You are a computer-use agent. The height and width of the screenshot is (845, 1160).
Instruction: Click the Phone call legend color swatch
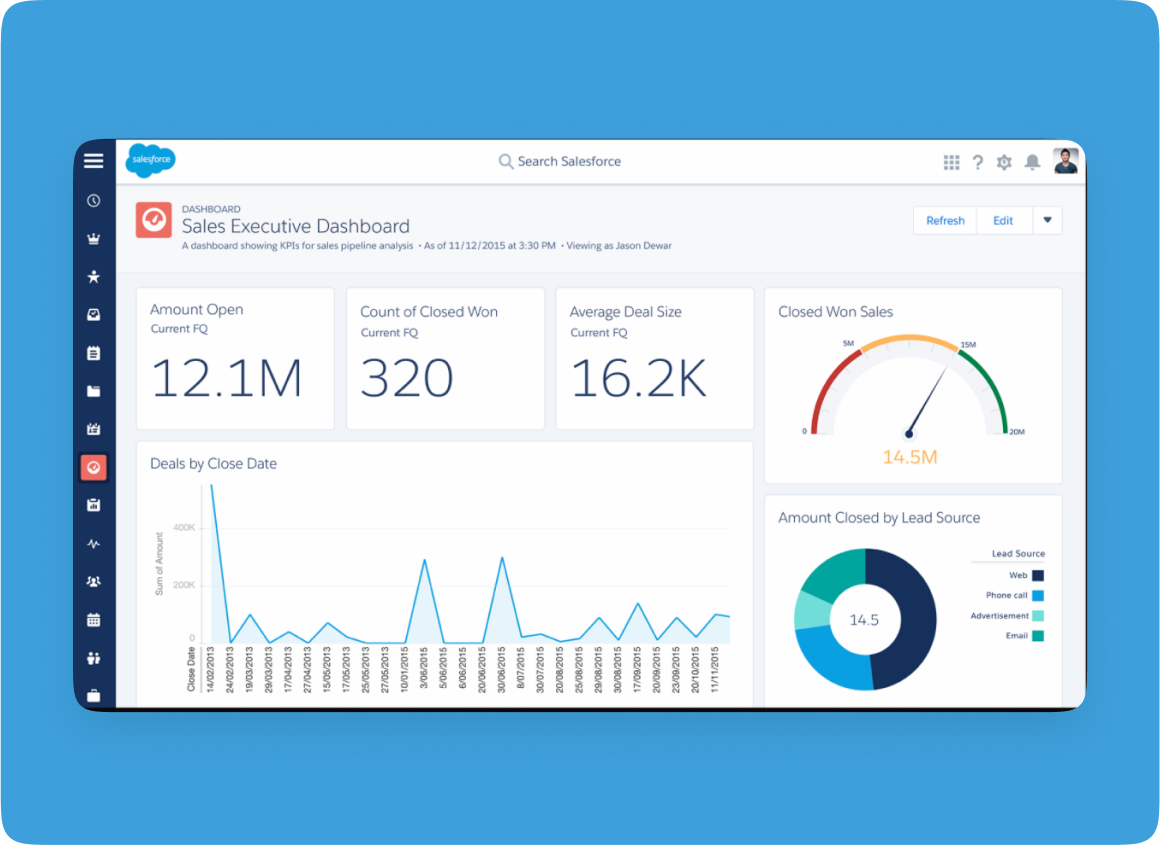click(x=1038, y=595)
